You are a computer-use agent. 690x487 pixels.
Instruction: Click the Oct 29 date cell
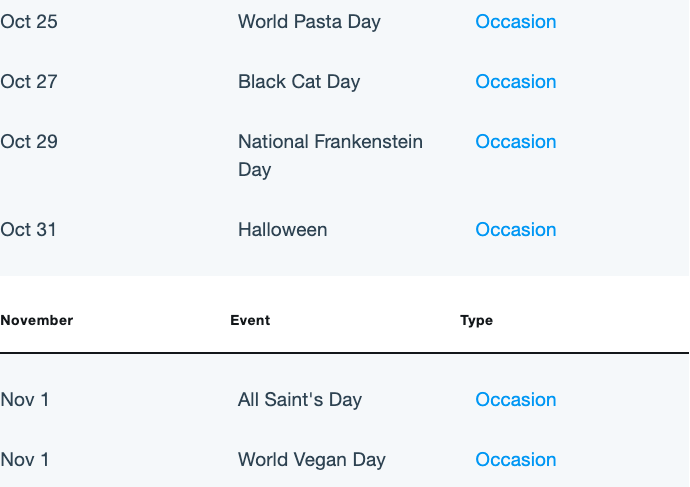coord(29,142)
